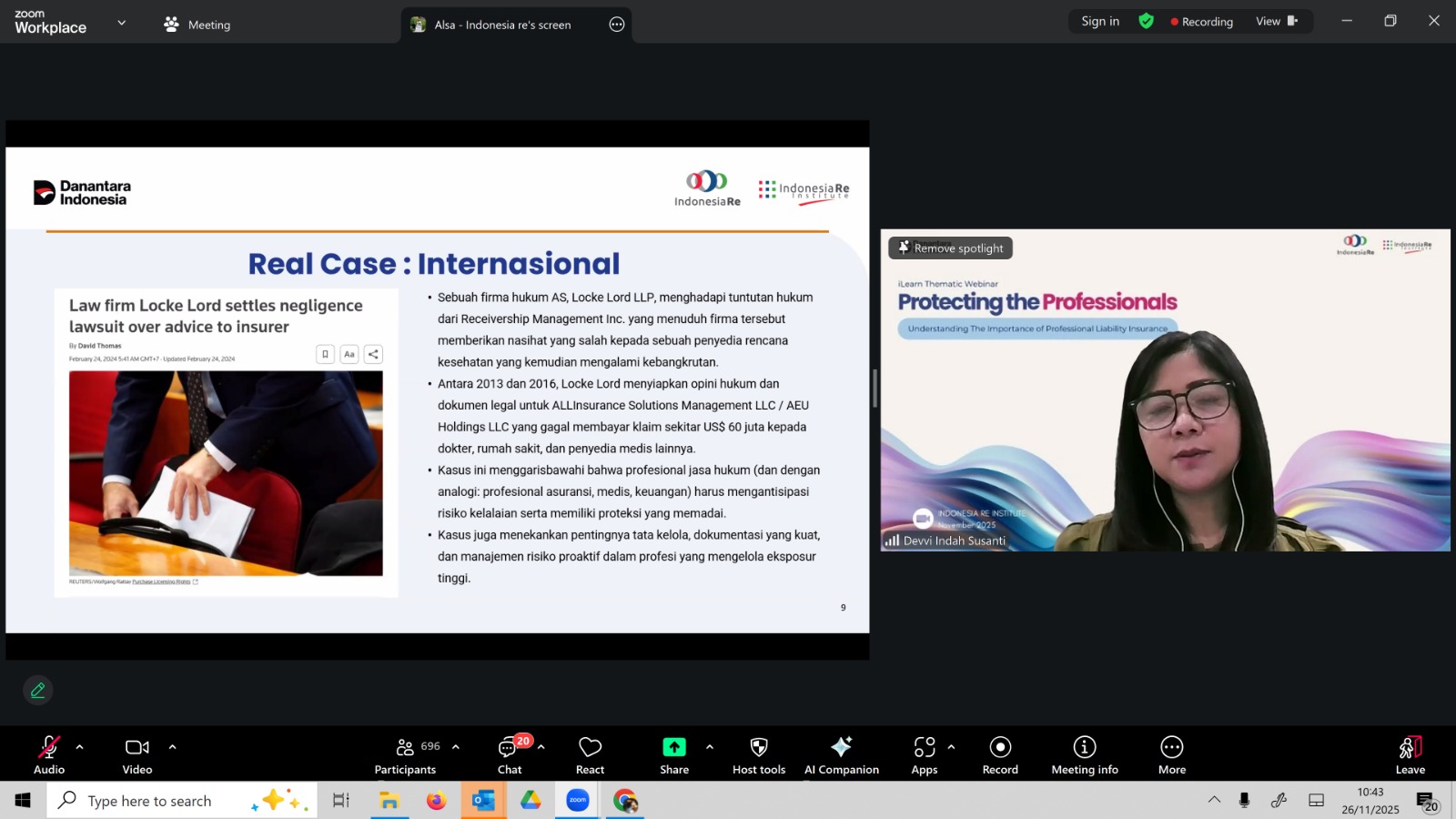This screenshot has width=1456, height=819.
Task: Open the Zoom Workplace dropdown chevron
Action: [122, 23]
